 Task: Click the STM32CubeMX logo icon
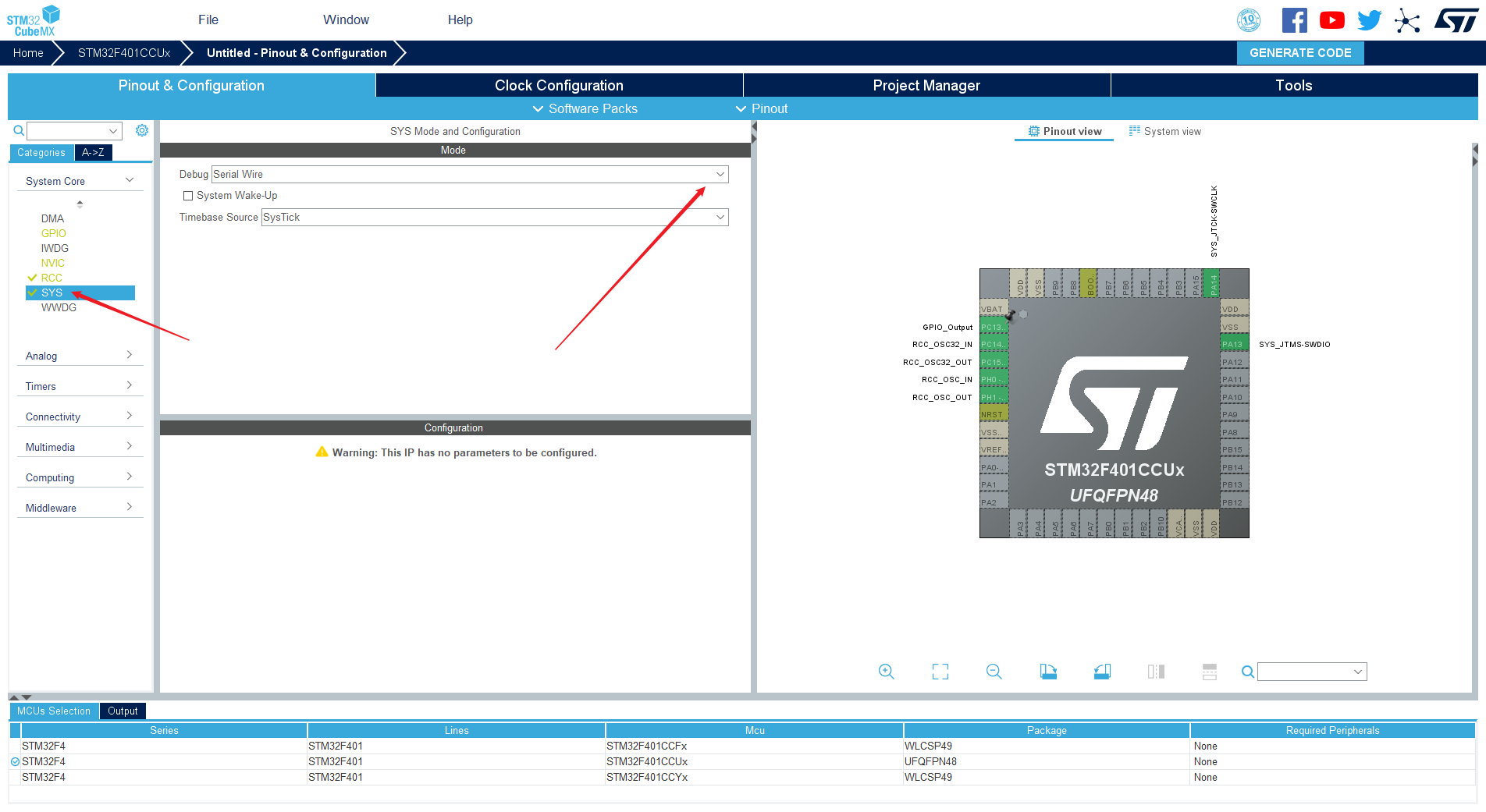coord(33,20)
